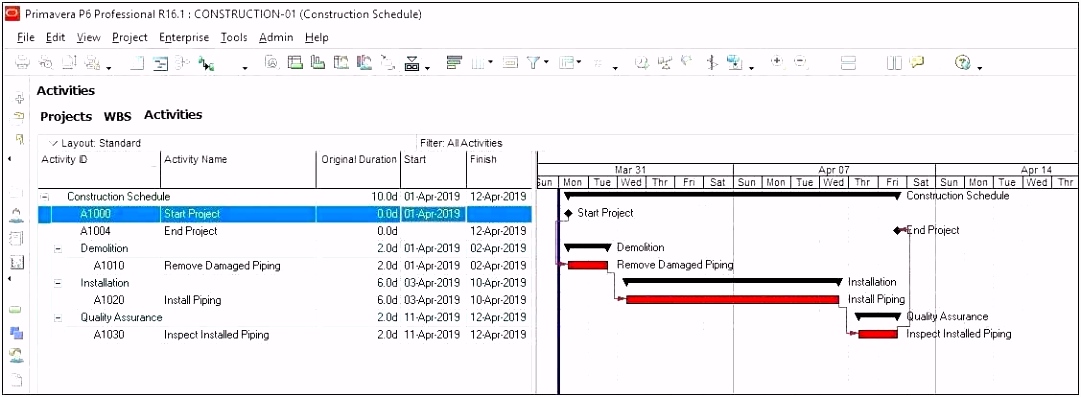Sort by Original Duration column header
Viewport: 1081px width, 397px height.
click(358, 170)
